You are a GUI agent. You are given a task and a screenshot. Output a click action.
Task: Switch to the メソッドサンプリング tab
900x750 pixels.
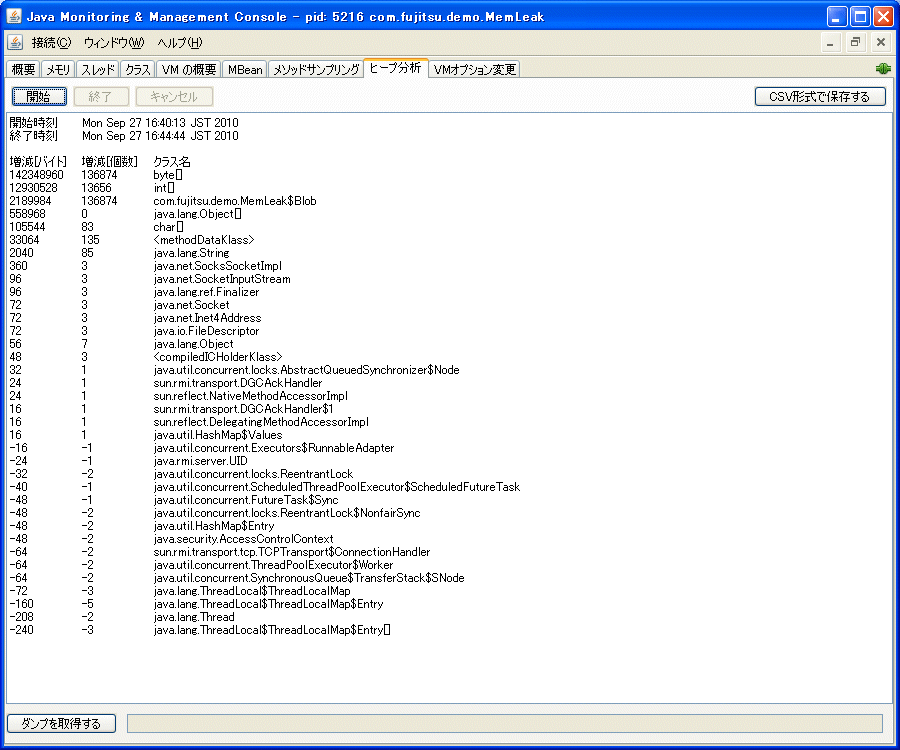tap(316, 69)
